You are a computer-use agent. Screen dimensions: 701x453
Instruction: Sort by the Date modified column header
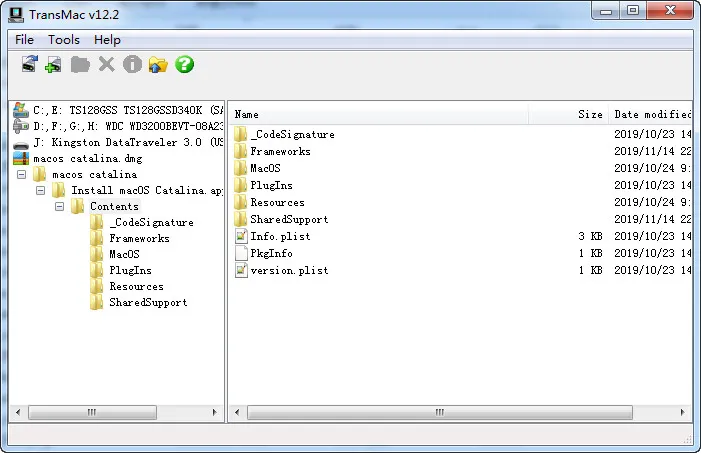click(650, 114)
